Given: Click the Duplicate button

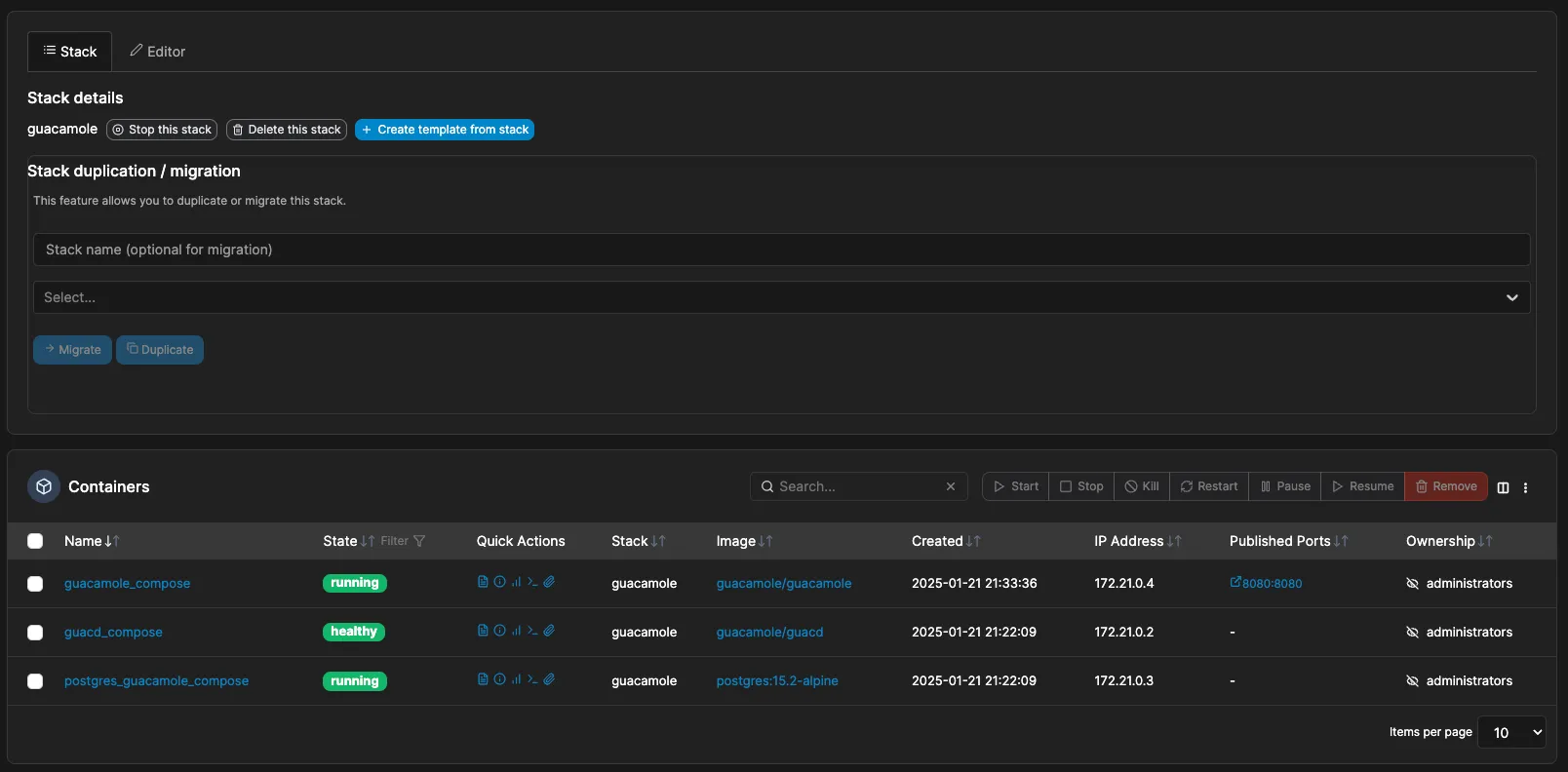Looking at the screenshot, I should tap(160, 350).
